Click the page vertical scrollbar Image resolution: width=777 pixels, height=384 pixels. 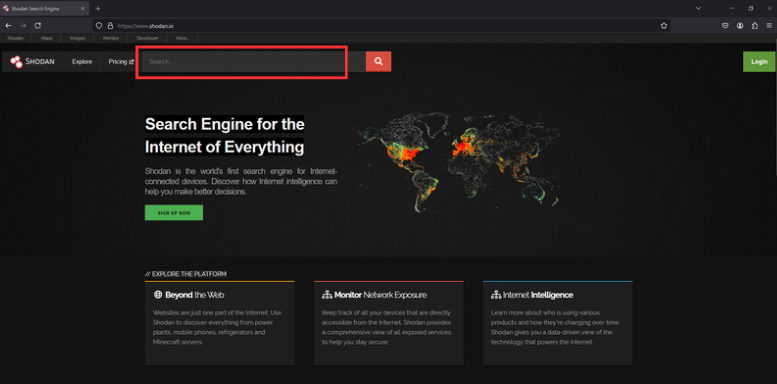[x=775, y=109]
